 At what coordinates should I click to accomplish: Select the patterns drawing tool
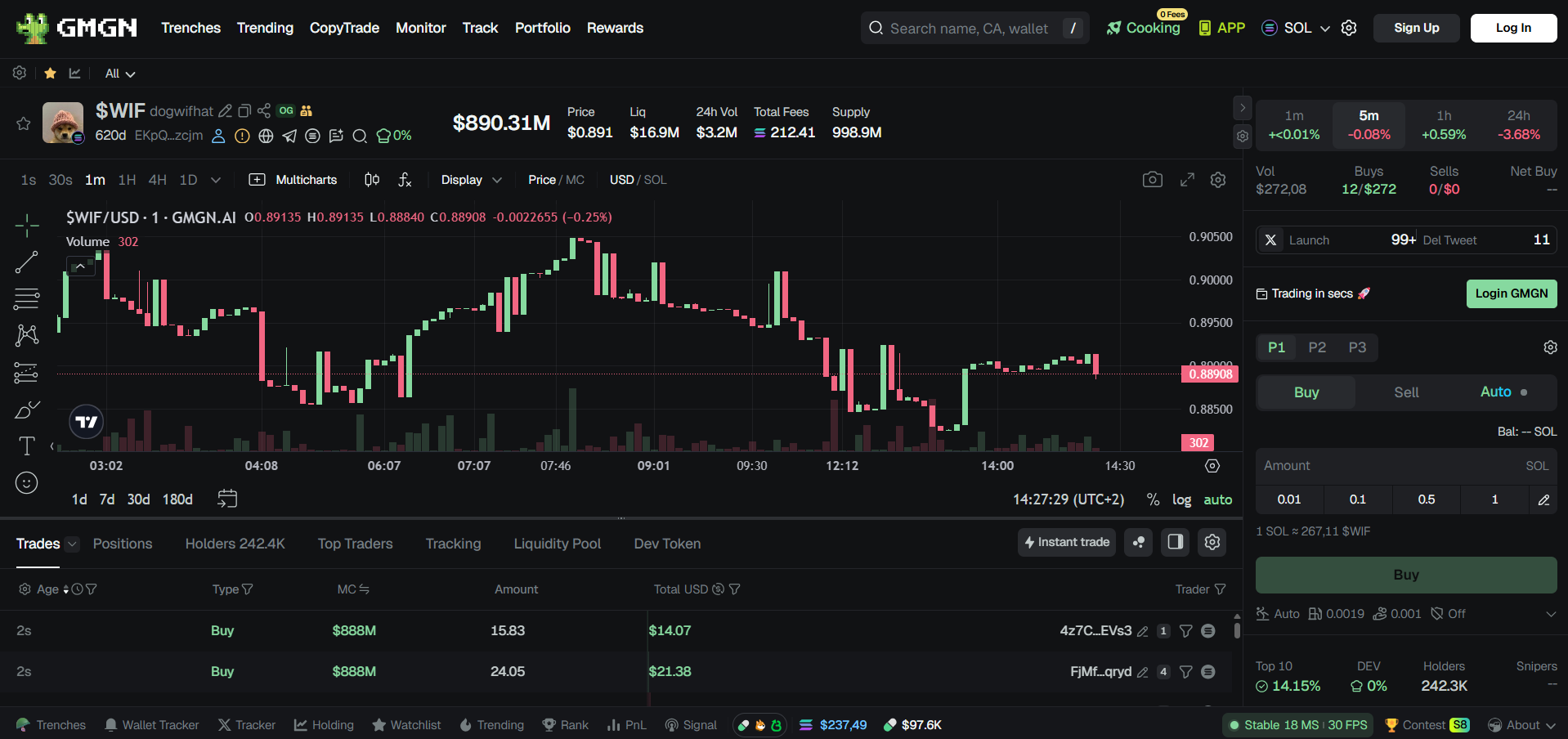pos(26,335)
